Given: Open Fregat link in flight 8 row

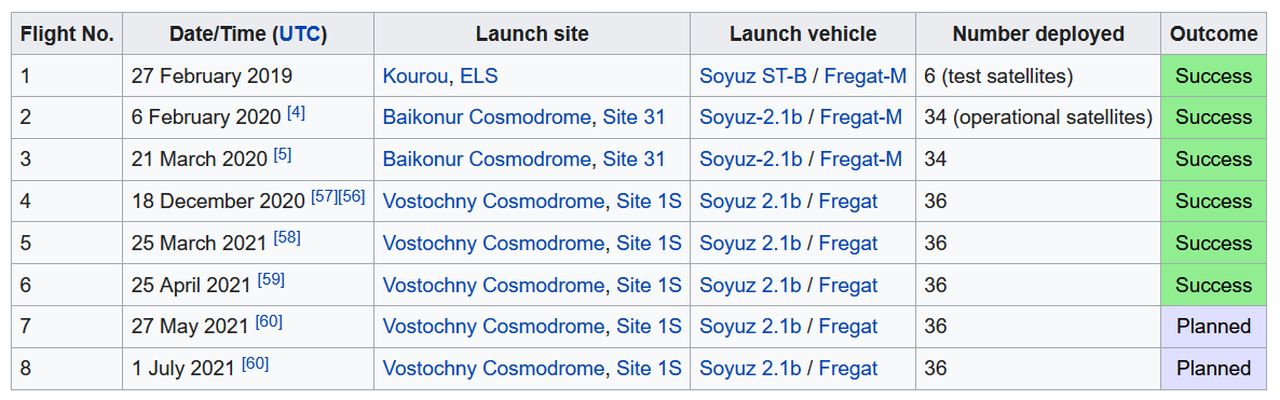Looking at the screenshot, I should [848, 369].
